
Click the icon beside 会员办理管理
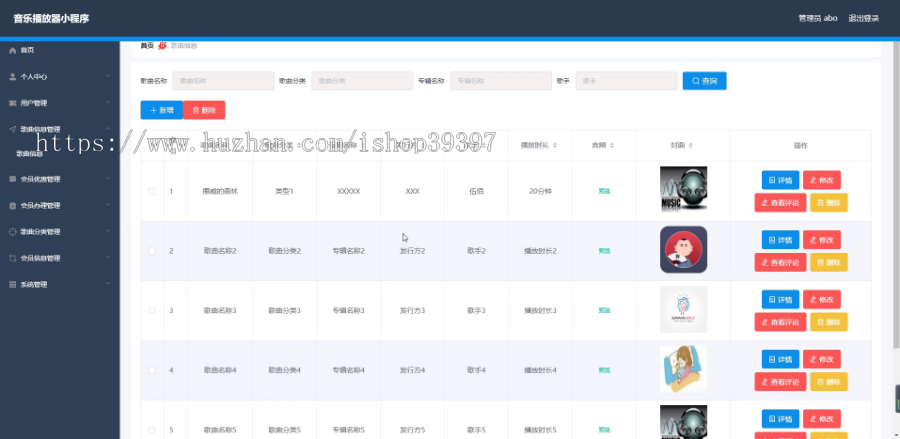13,205
